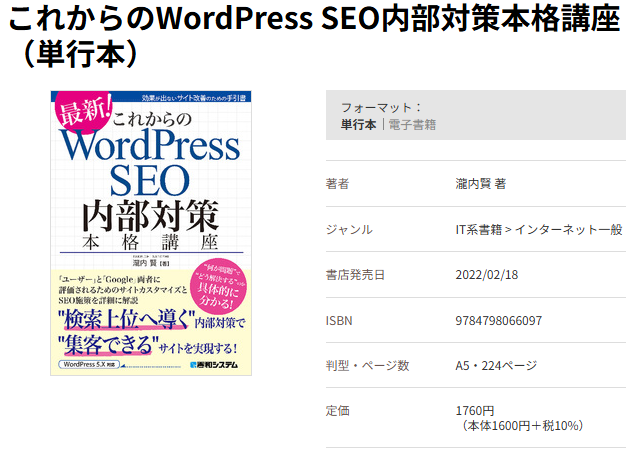Click the price 1760円

point(475,410)
